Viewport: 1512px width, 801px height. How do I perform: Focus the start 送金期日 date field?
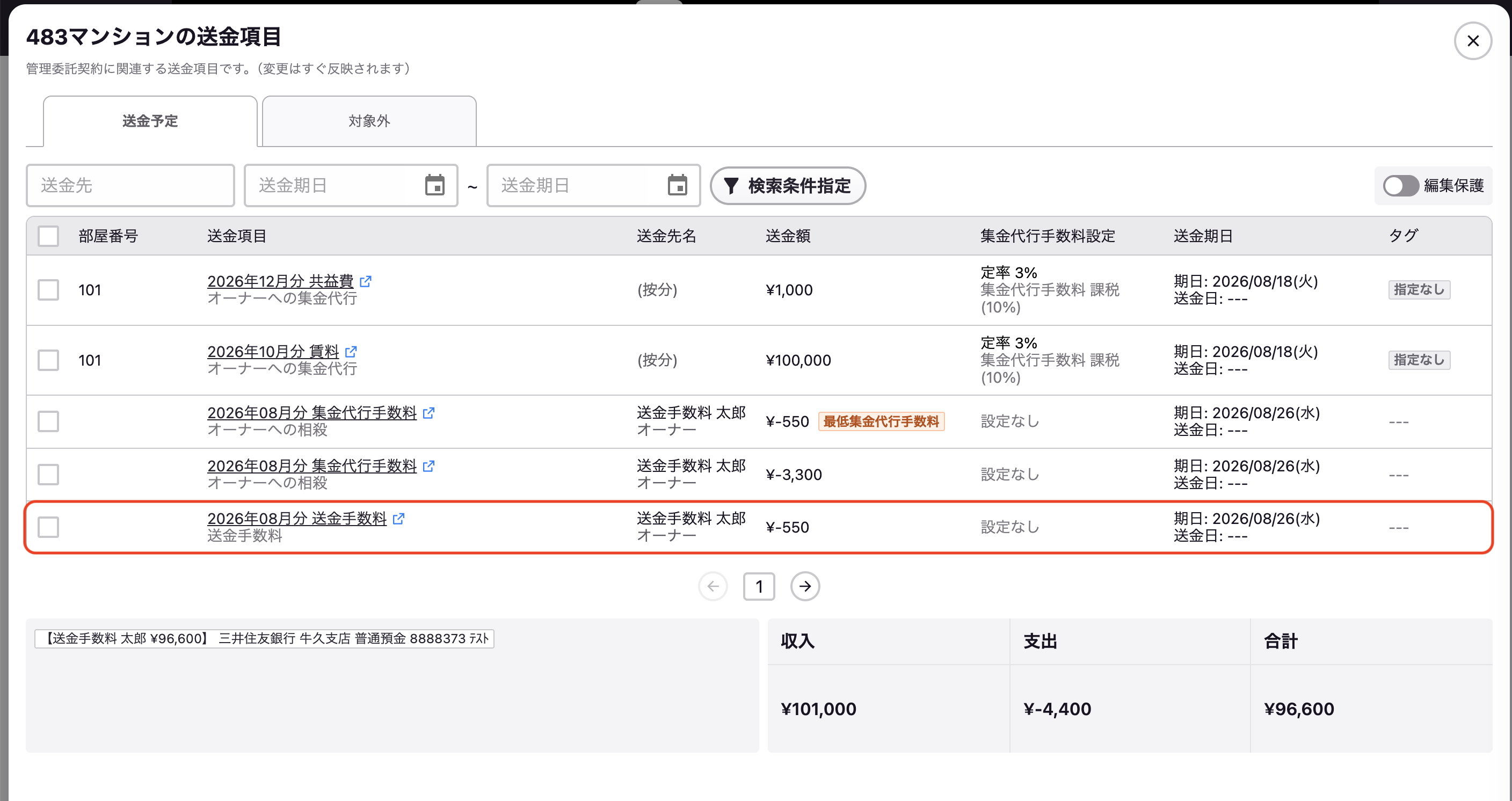pos(351,185)
